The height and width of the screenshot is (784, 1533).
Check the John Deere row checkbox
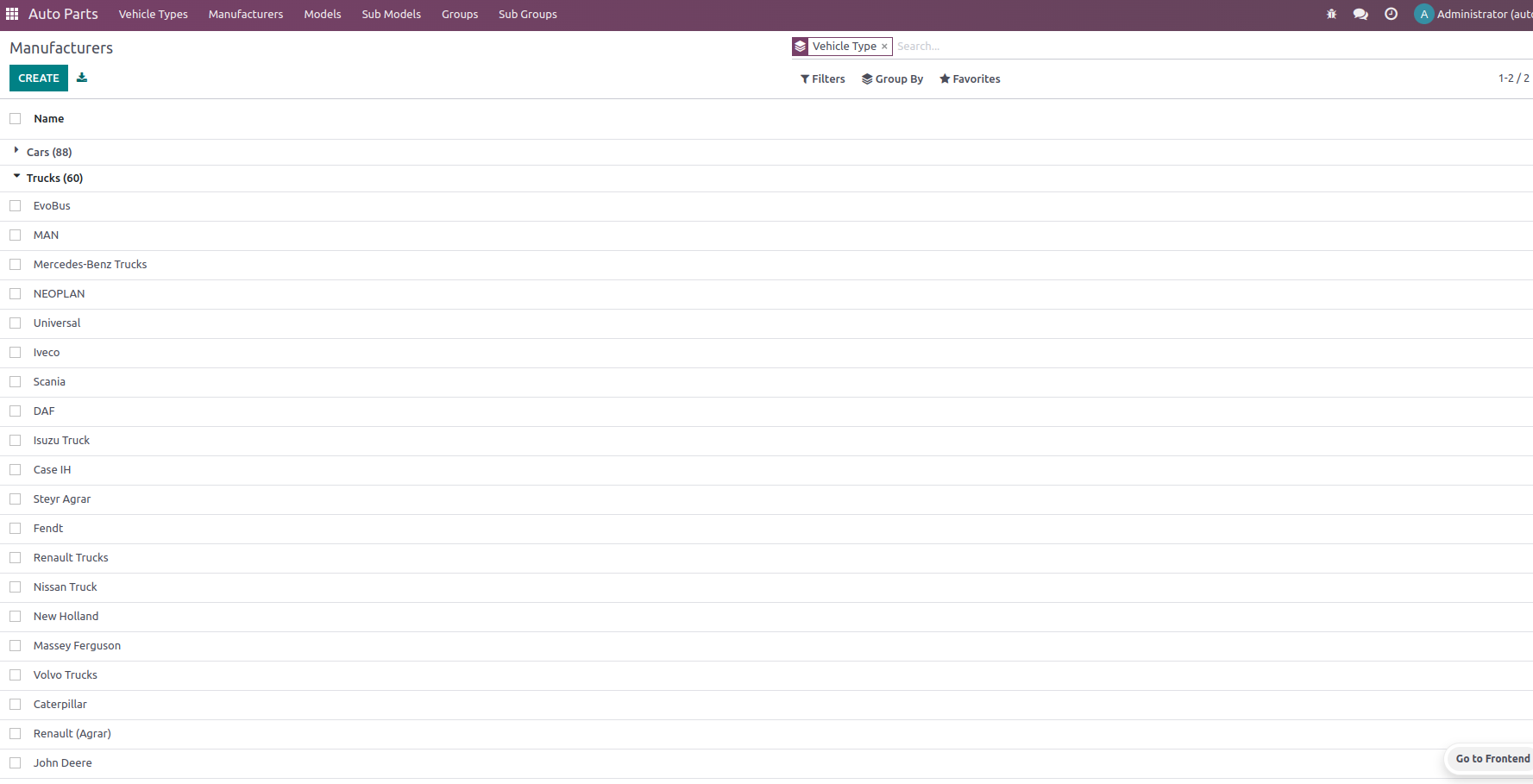16,763
